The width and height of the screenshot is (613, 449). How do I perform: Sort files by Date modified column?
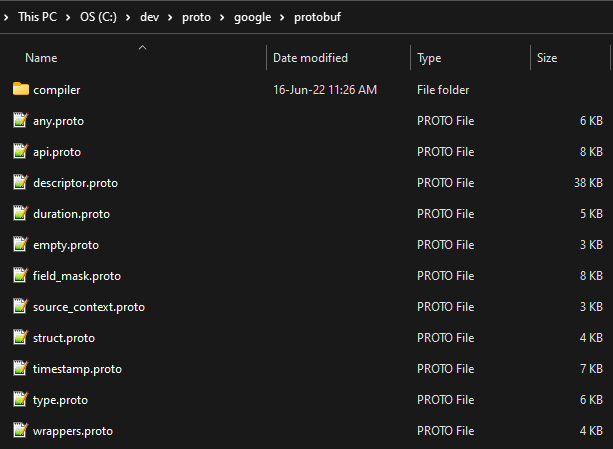pyautogui.click(x=310, y=58)
